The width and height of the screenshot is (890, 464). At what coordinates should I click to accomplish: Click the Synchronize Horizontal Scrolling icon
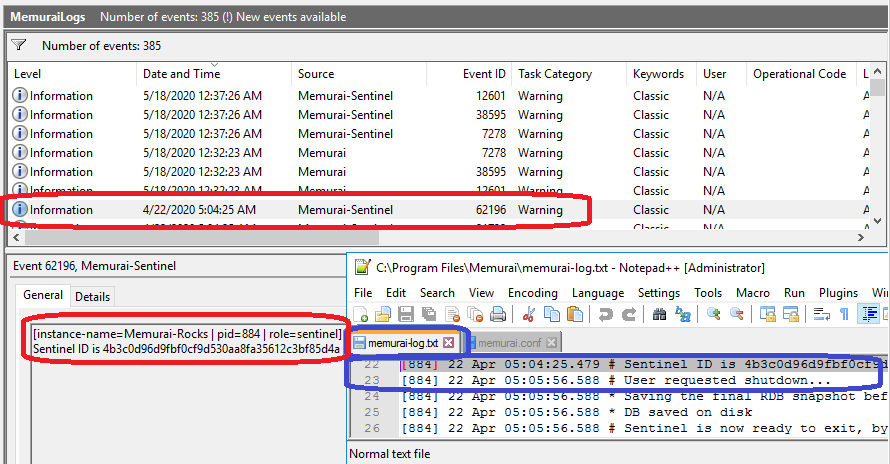[791, 314]
